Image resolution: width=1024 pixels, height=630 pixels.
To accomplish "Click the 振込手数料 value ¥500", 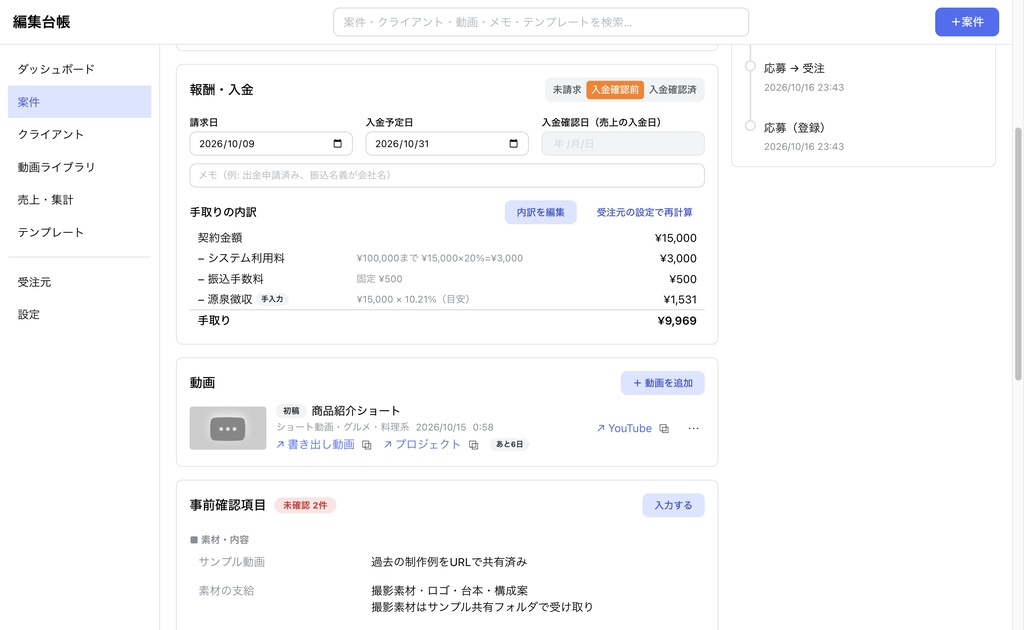I will click(x=683, y=279).
